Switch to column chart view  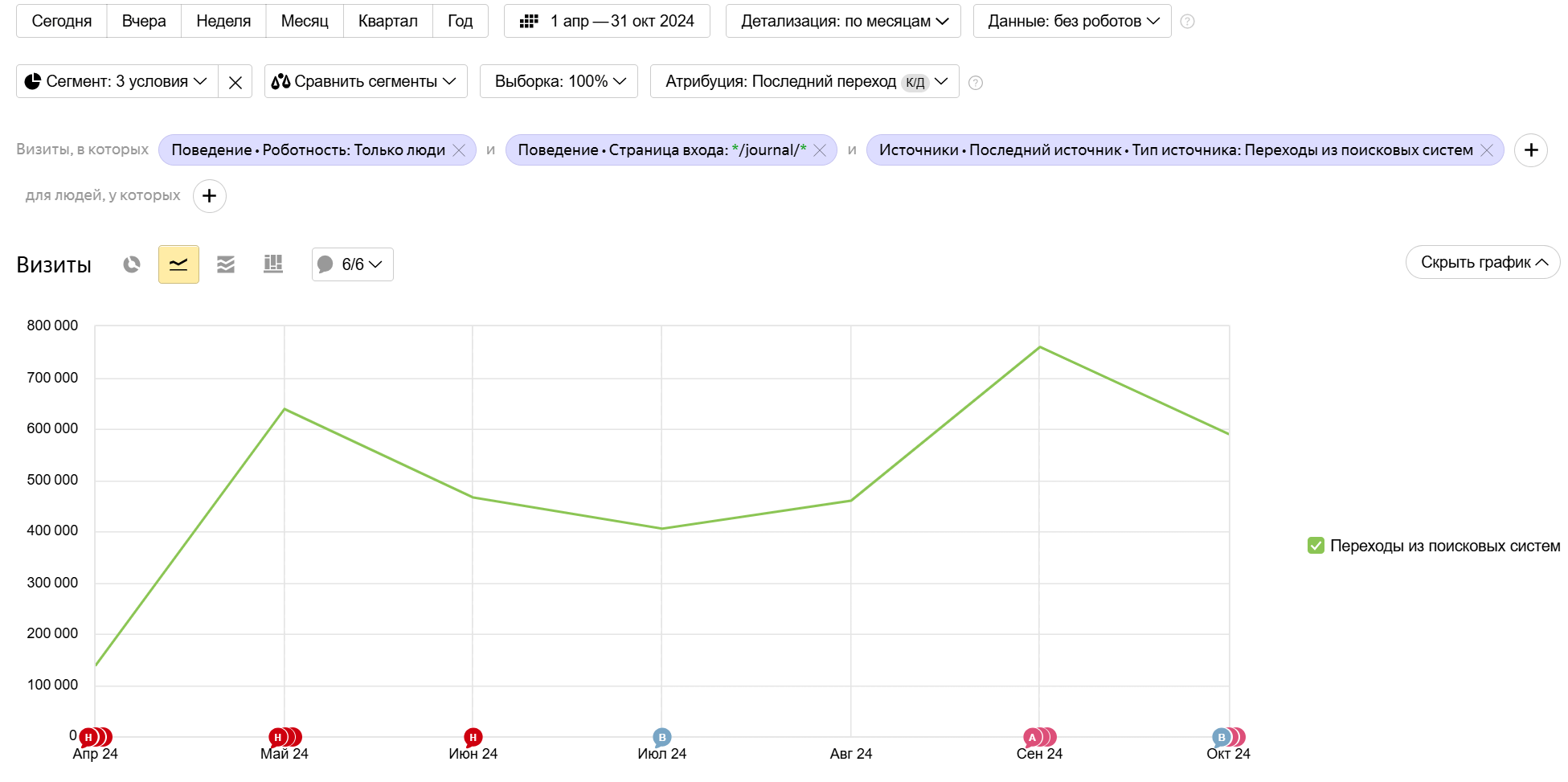pos(273,264)
